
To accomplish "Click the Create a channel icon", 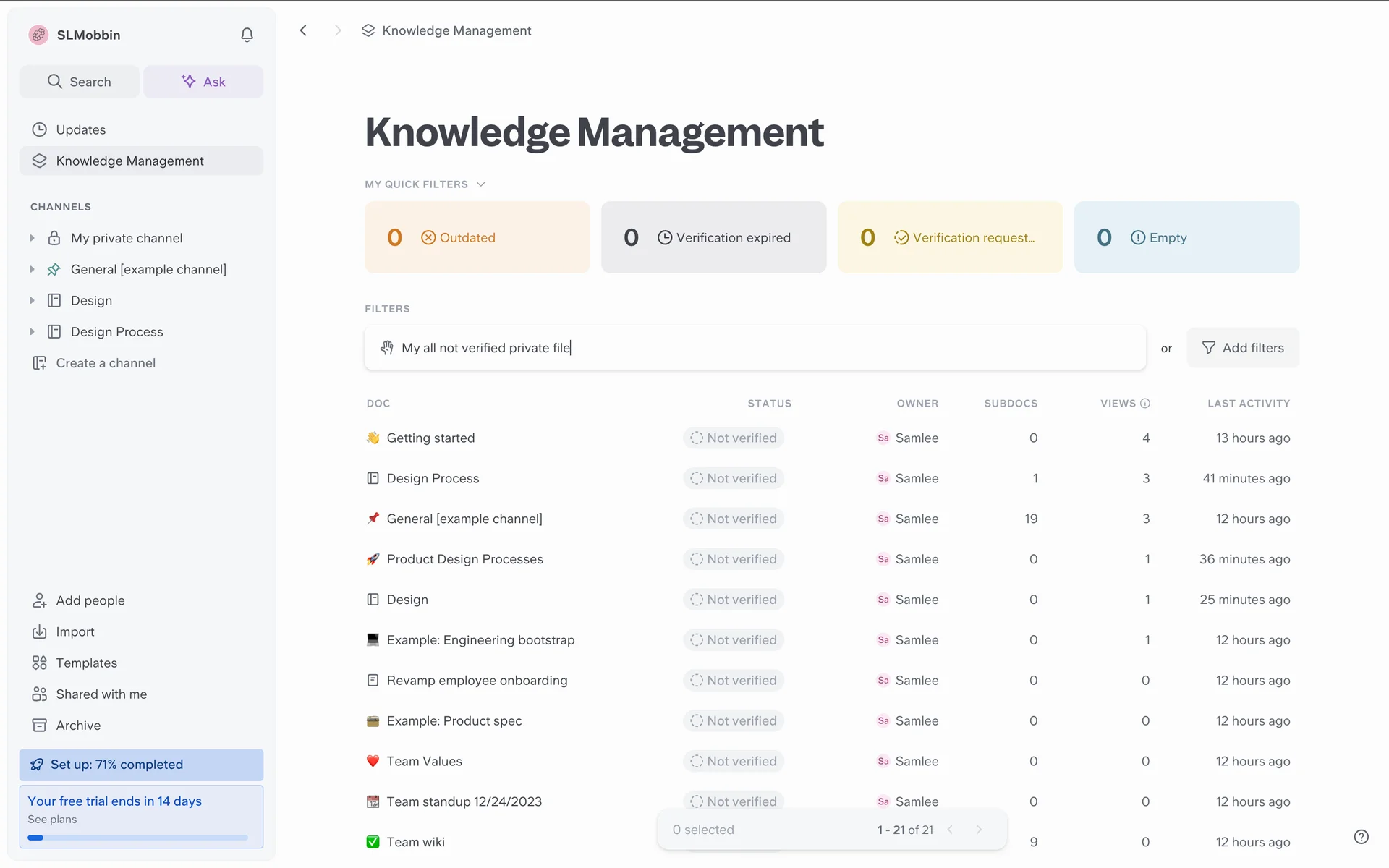I will [x=39, y=363].
